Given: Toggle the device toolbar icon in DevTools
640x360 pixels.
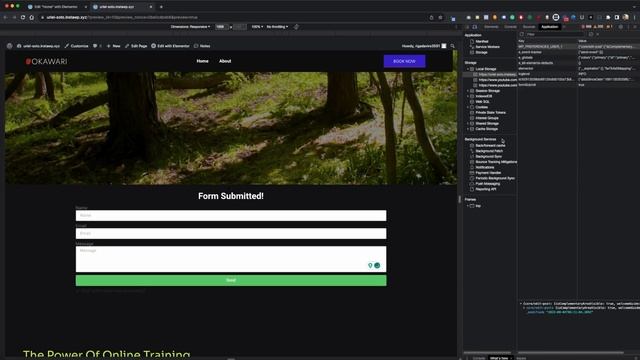Looking at the screenshot, I should click(475, 27).
